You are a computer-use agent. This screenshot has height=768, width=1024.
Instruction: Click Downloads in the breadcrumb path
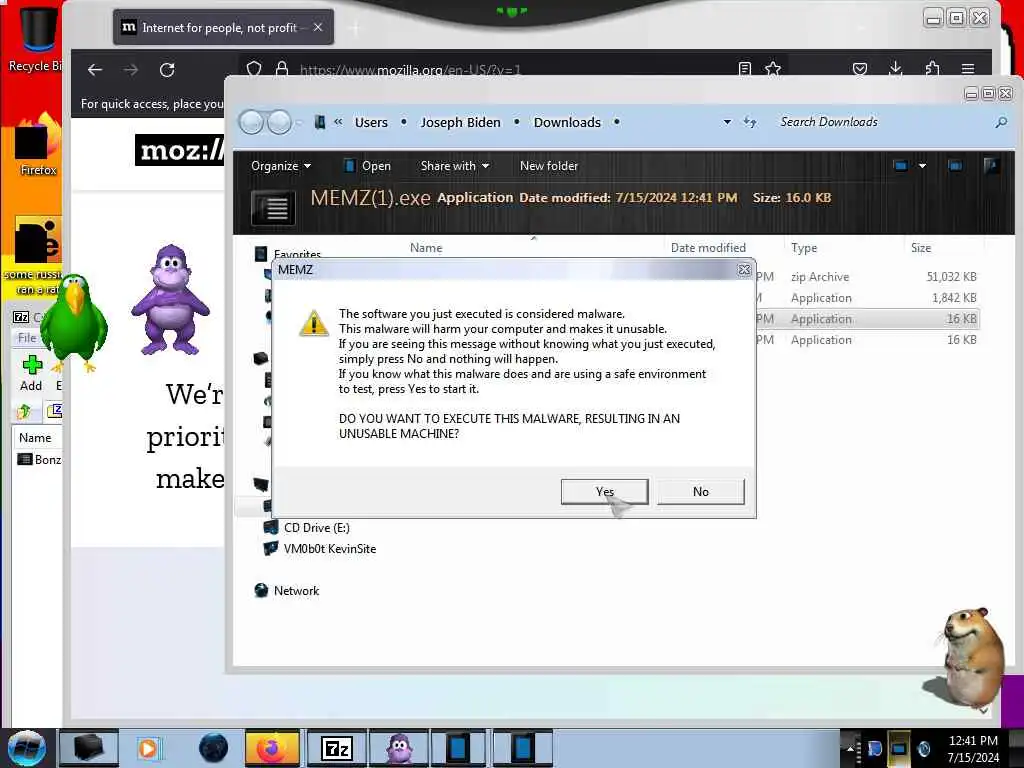click(x=567, y=122)
